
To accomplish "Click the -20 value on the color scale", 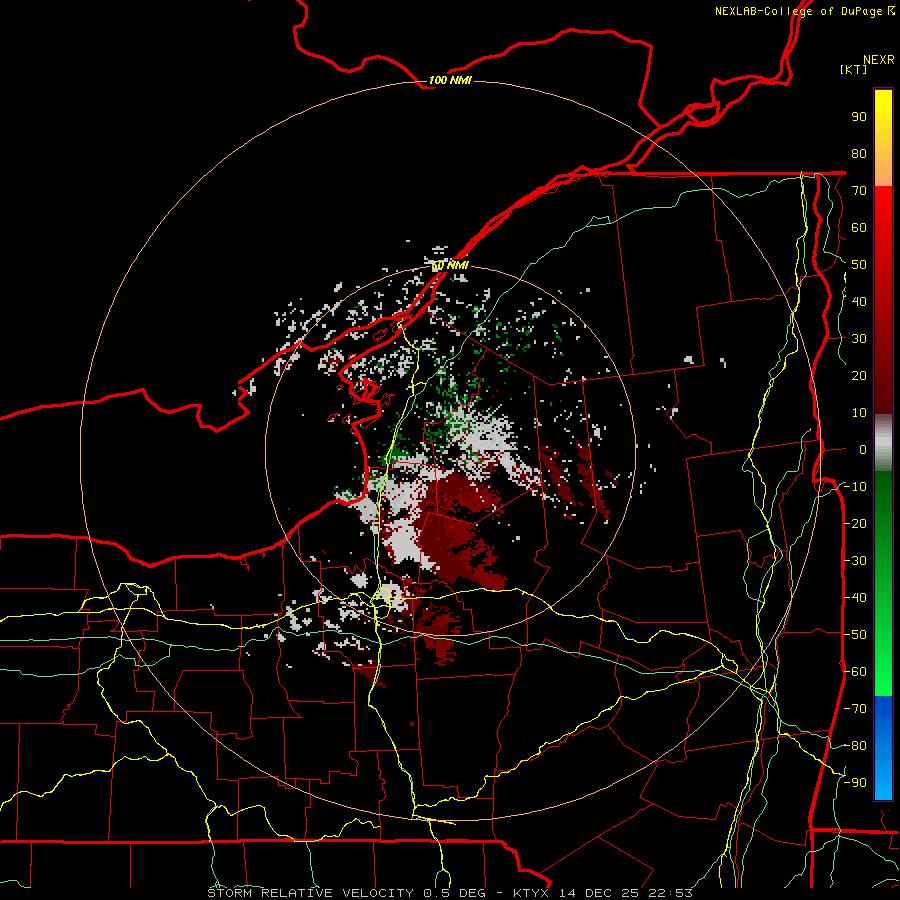I will (x=855, y=524).
